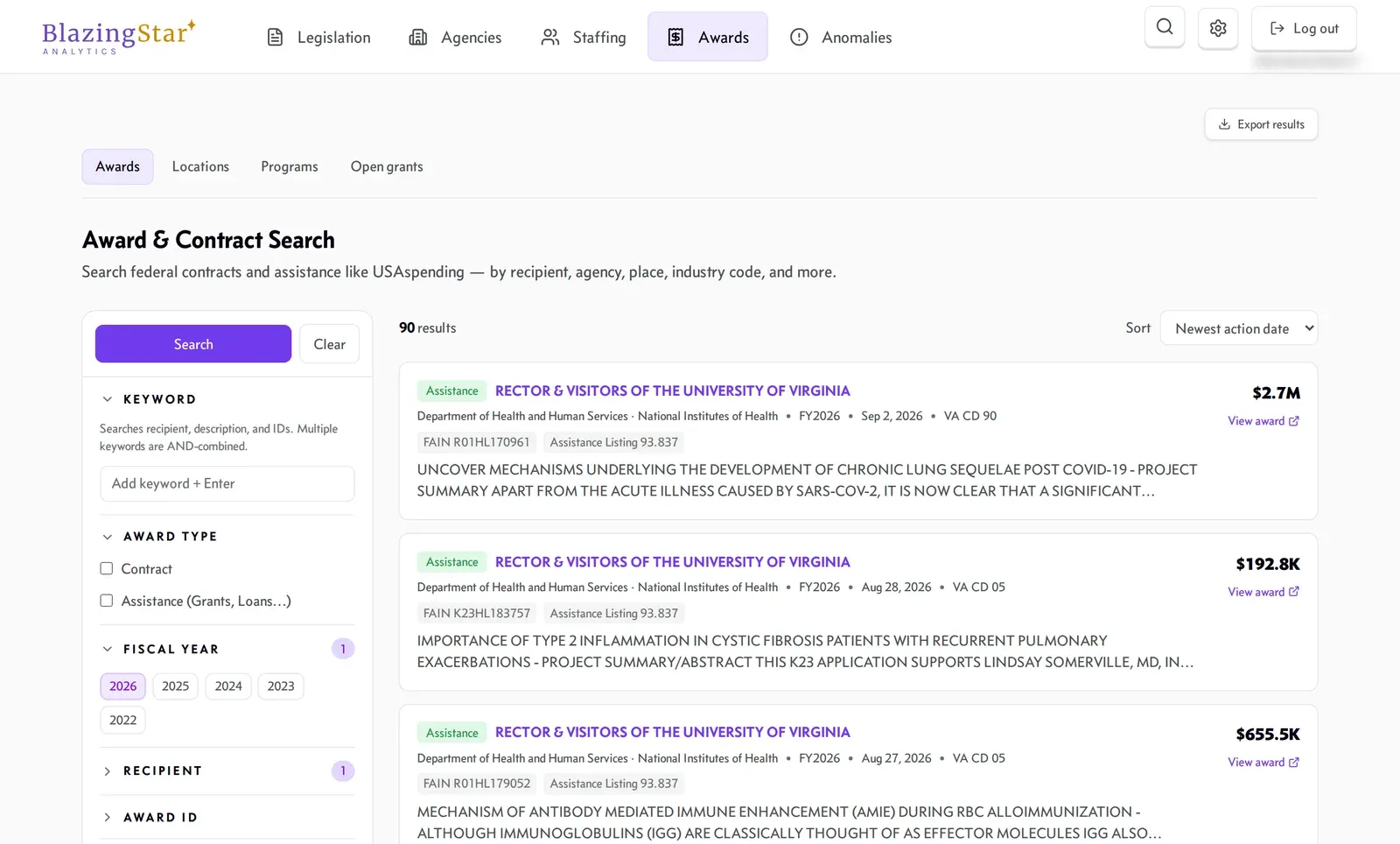Open the Sort dropdown Newest action date
This screenshot has height=844, width=1400.
tap(1238, 328)
